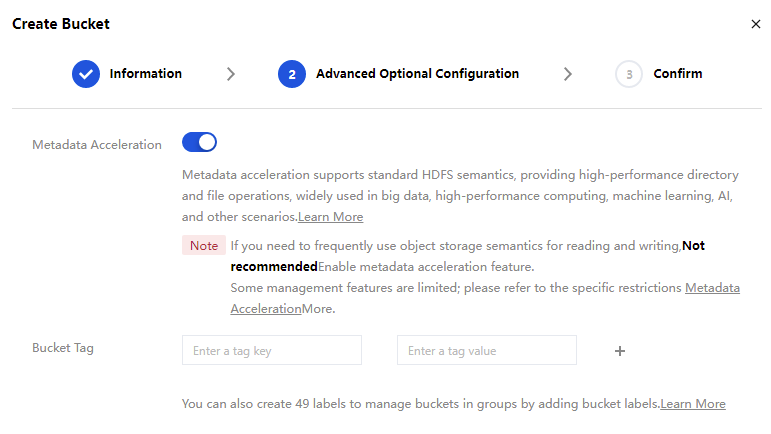Click the Information step checkmark icon
Viewport: 771px width, 434px height.
86,74
